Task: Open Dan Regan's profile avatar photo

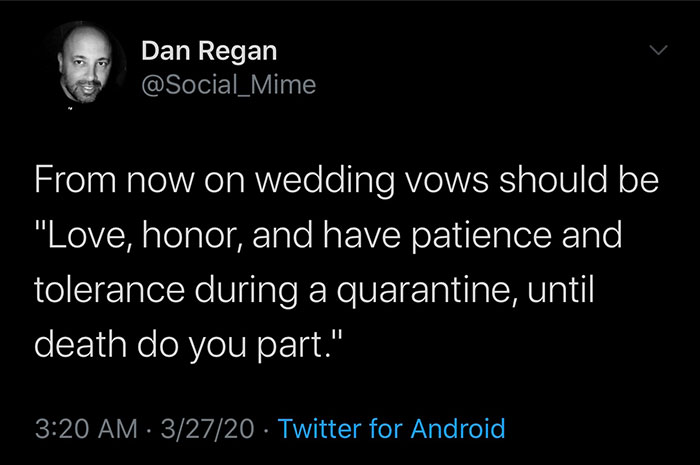Action: pos(85,63)
